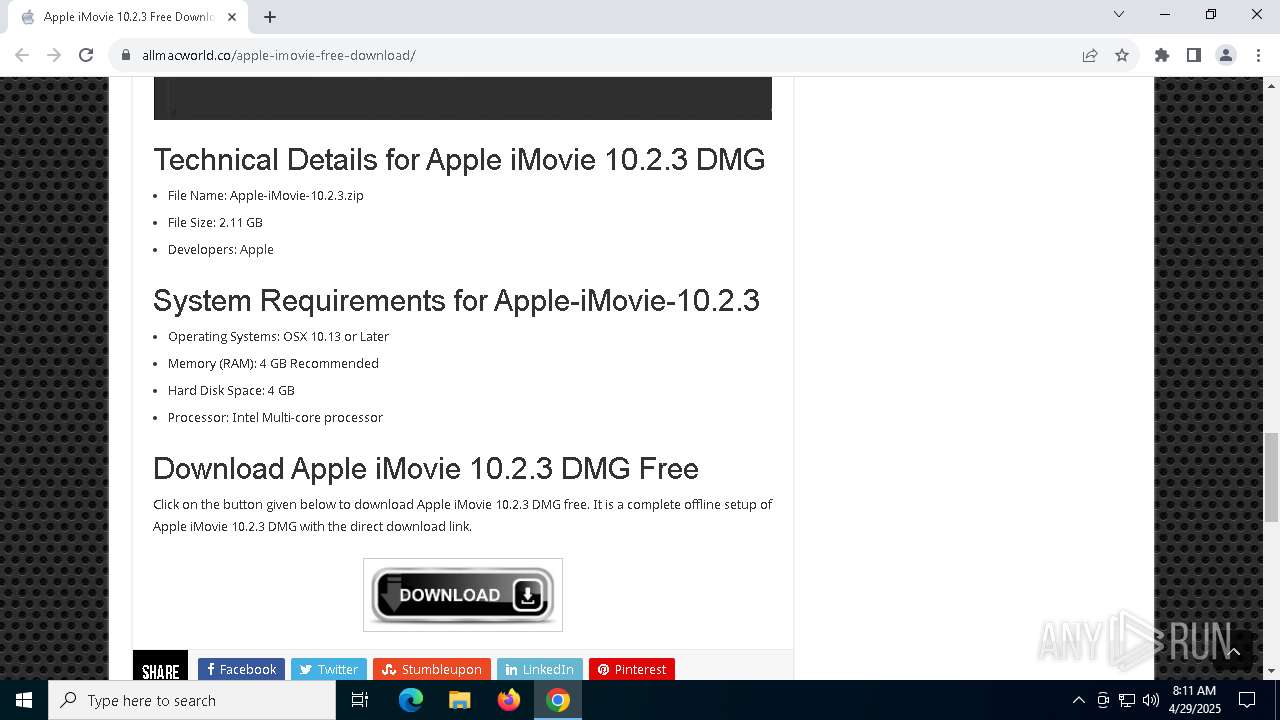Open the volume speaker icon
The image size is (1280, 720).
click(x=1151, y=700)
